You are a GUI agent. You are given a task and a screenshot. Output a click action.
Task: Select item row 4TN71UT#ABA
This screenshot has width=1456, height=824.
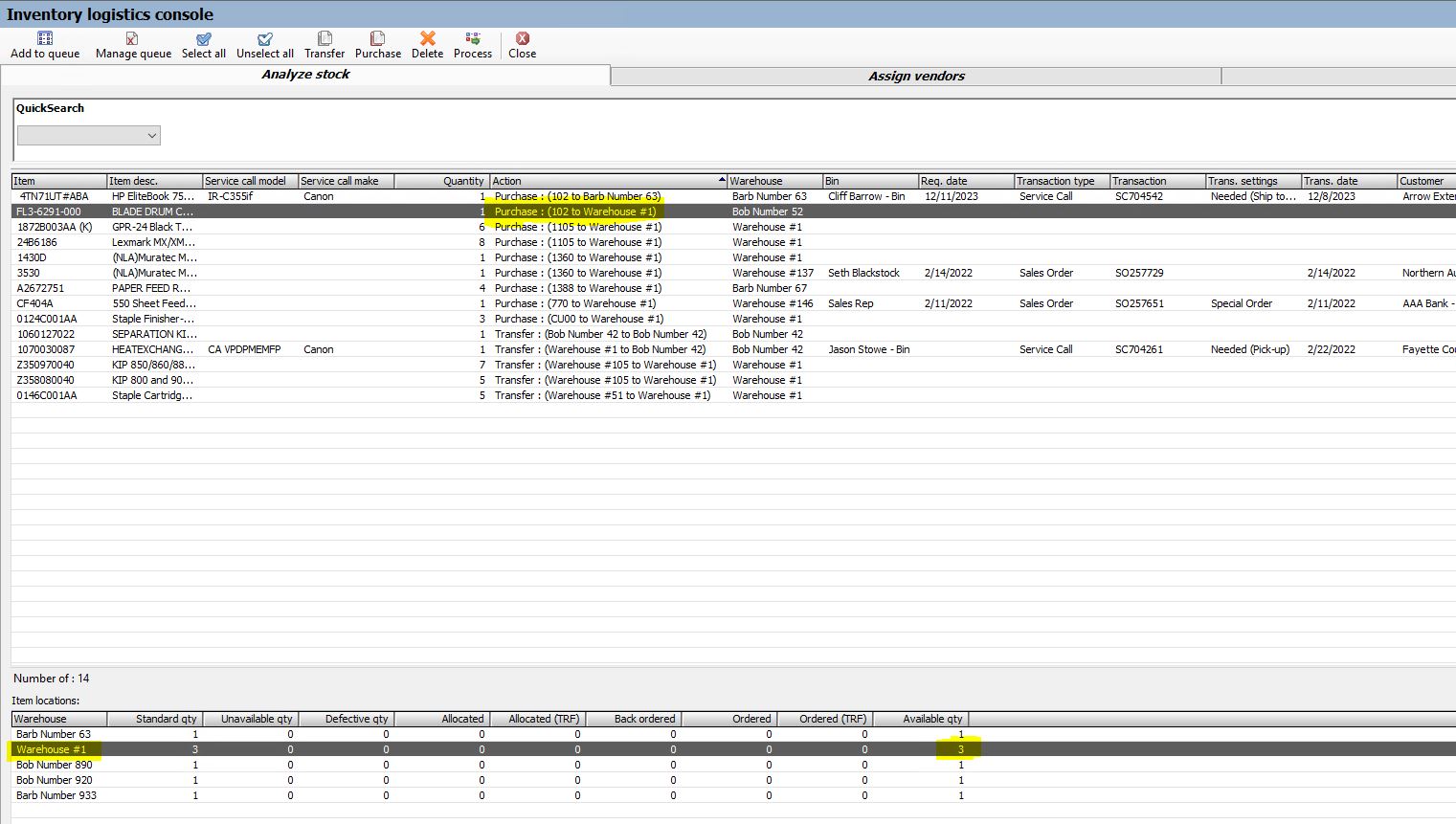(733, 196)
